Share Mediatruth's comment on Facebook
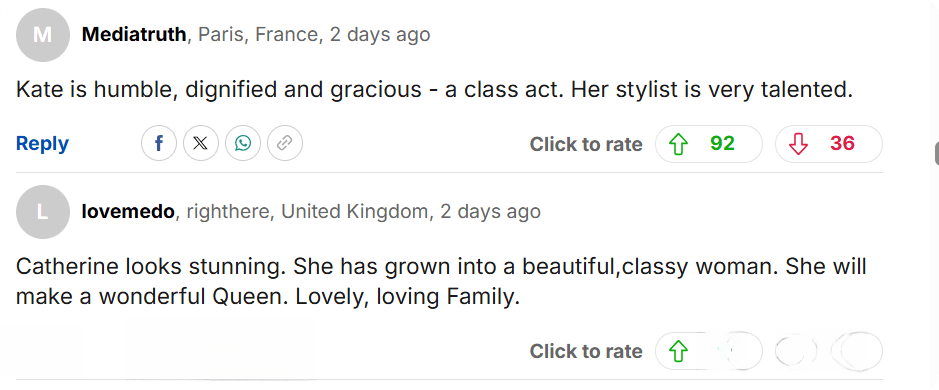Image resolution: width=939 pixels, height=390 pixels. [x=159, y=144]
